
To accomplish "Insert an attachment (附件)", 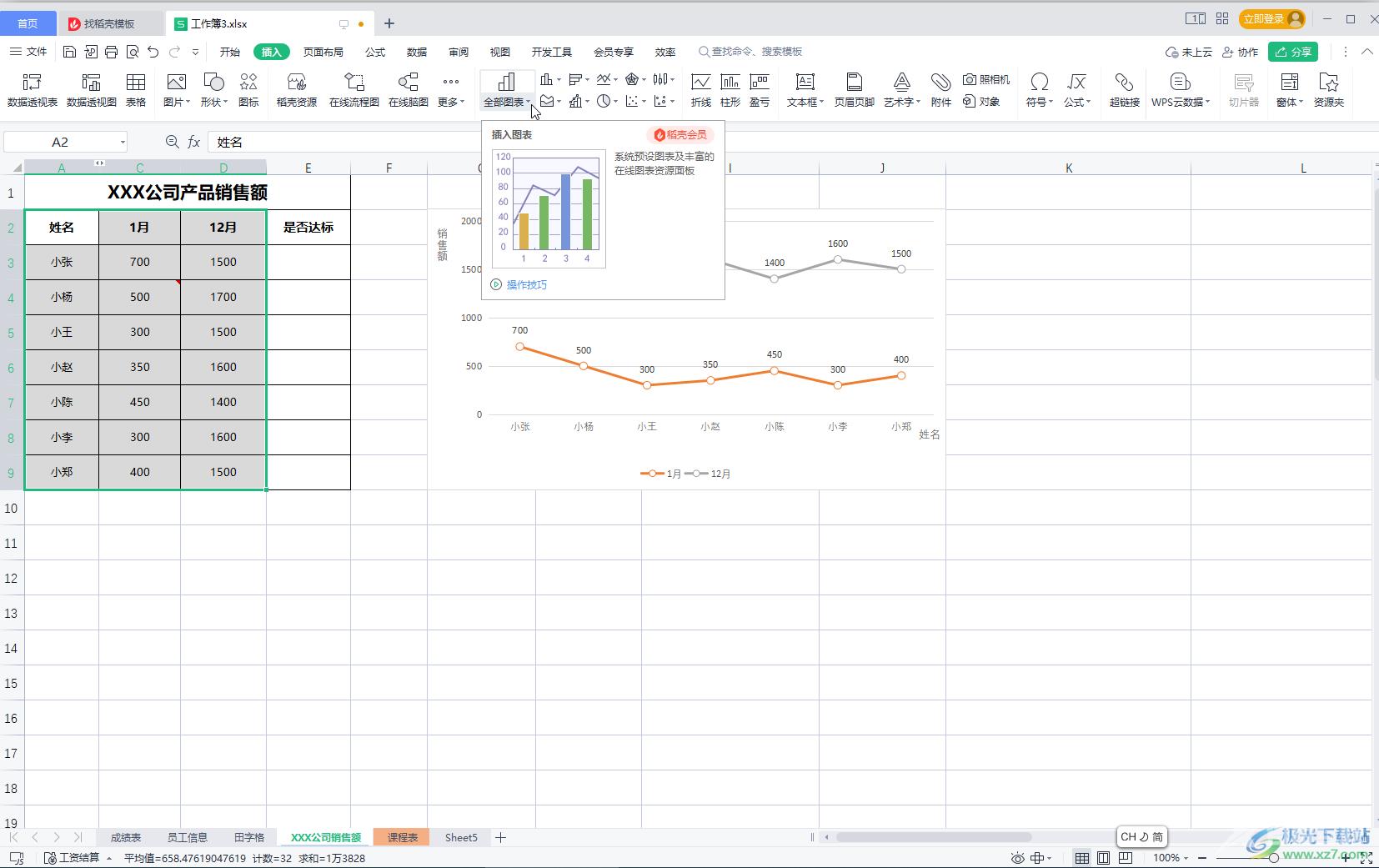I will (x=941, y=90).
